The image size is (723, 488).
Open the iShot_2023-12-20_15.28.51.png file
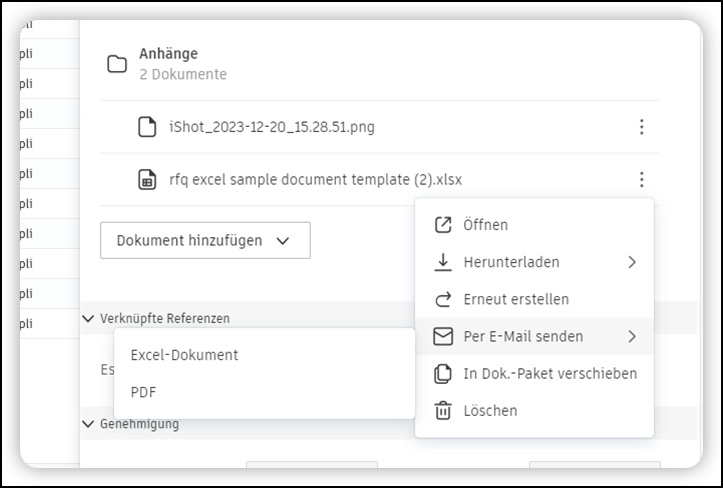272,127
